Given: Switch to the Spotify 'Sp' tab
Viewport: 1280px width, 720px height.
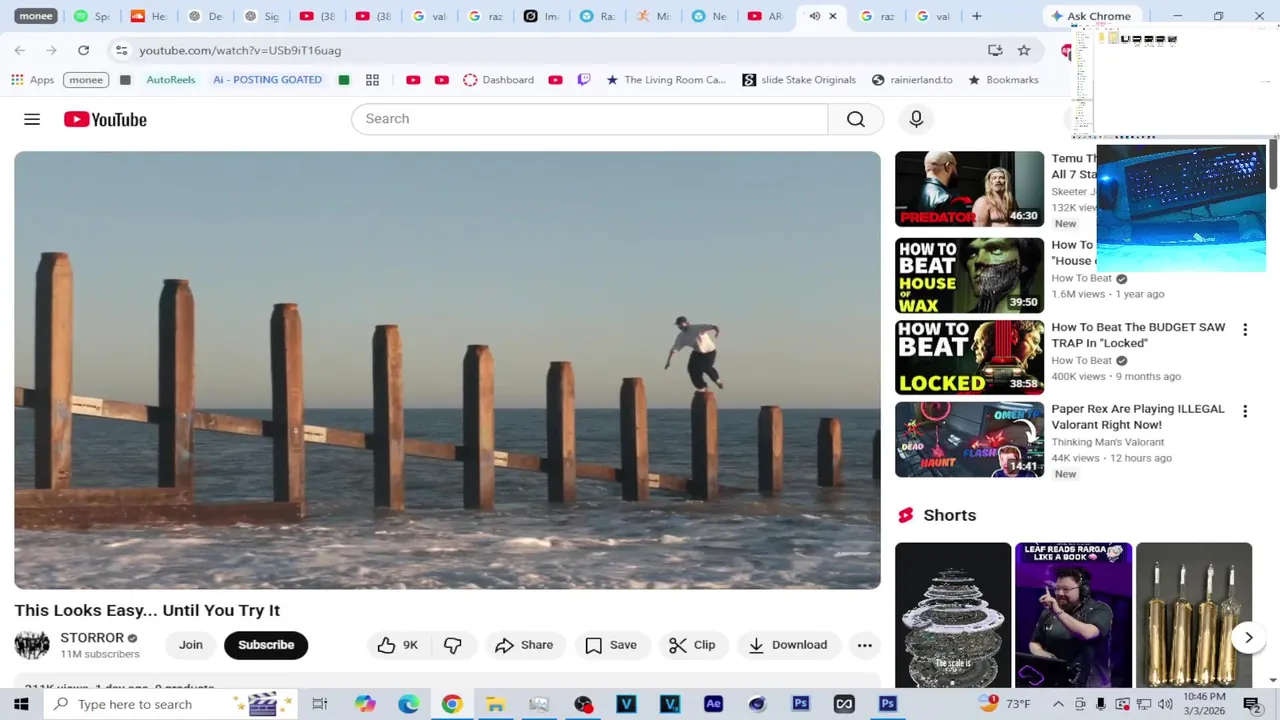Looking at the screenshot, I should click(92, 16).
